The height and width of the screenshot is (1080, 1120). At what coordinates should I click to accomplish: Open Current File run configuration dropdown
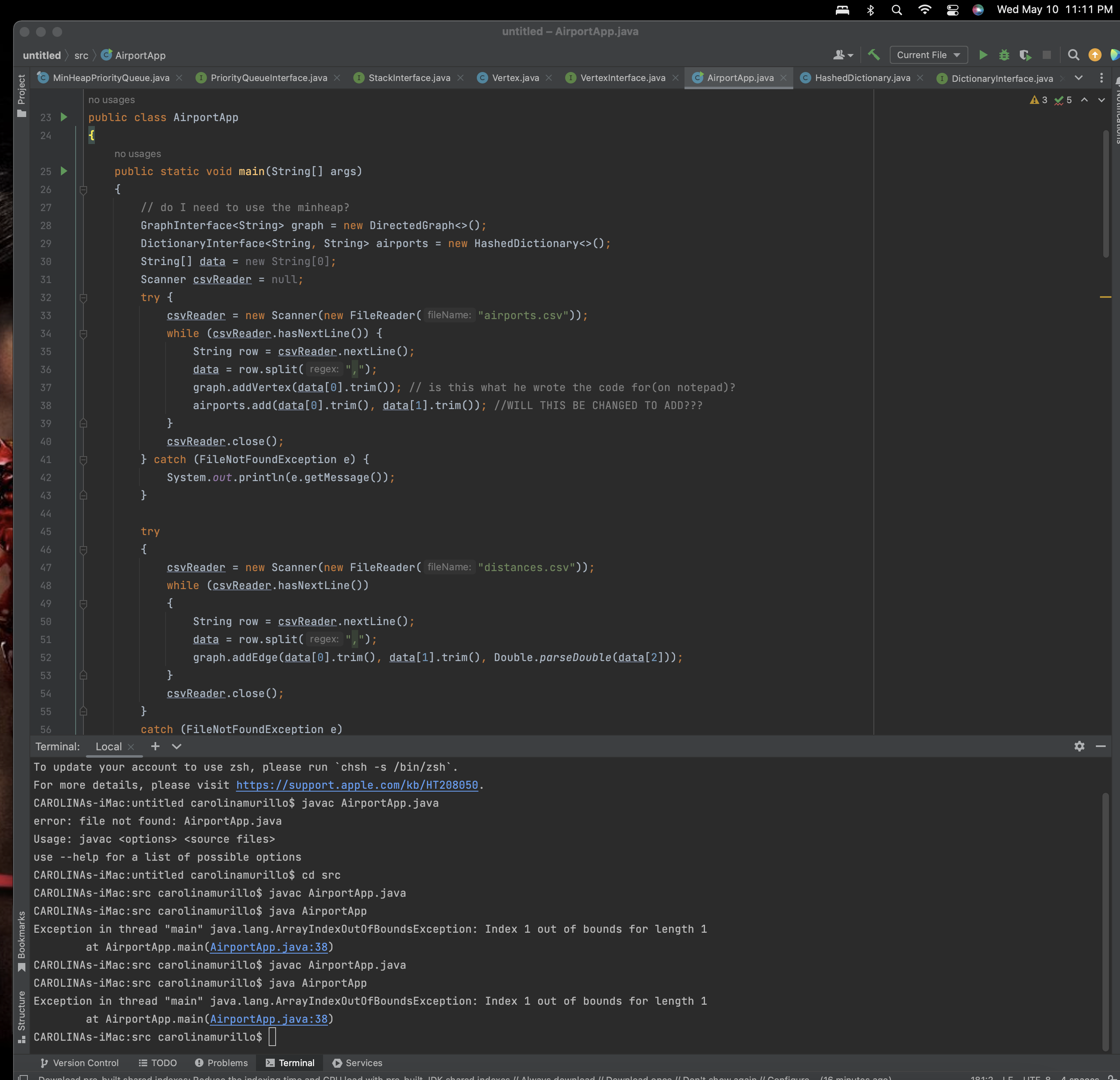pos(928,55)
